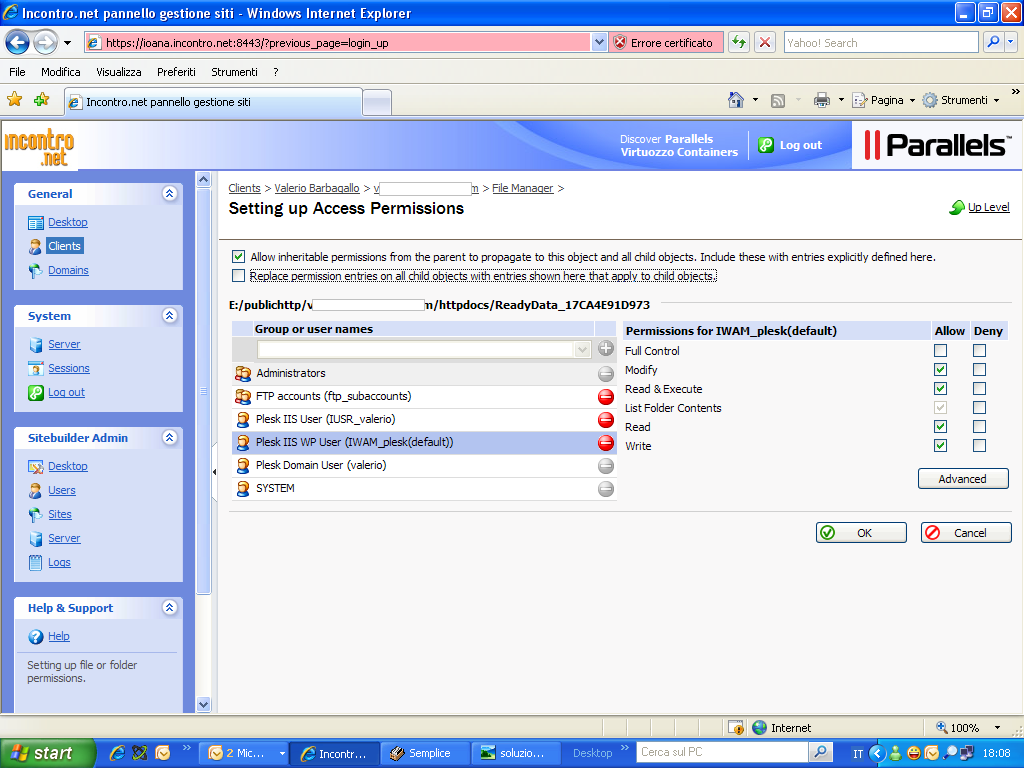This screenshot has height=768, width=1024.
Task: Remove FTP accounts entry with red icon
Action: 606,396
